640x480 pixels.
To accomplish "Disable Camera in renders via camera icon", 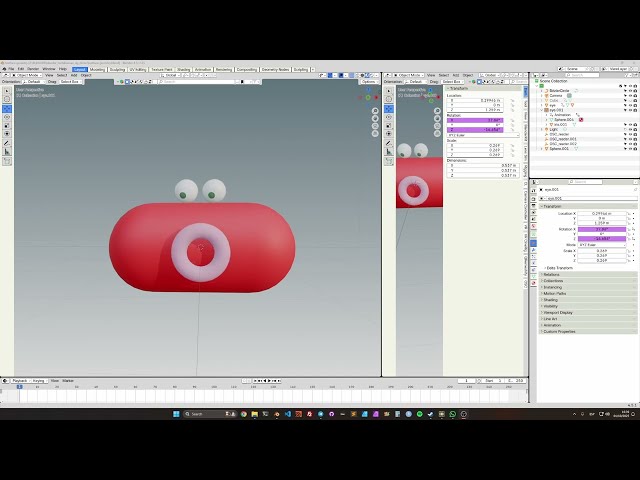I will coord(635,96).
